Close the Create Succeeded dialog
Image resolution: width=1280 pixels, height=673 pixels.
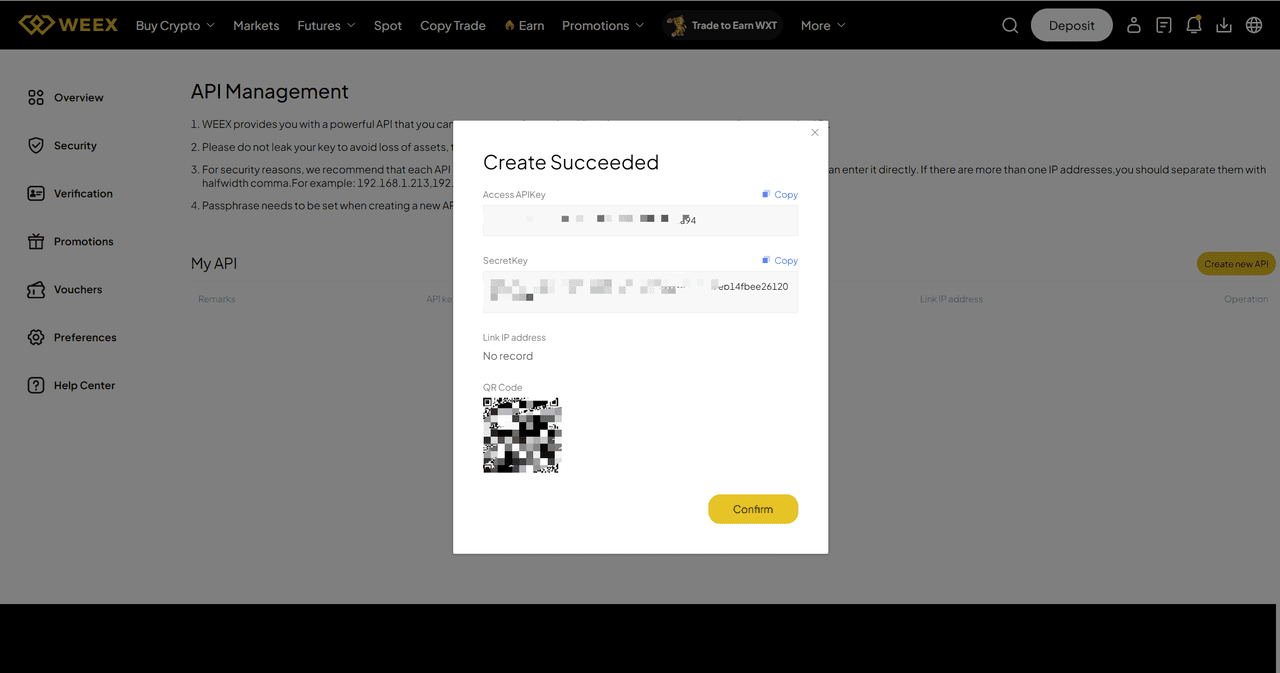pos(814,133)
